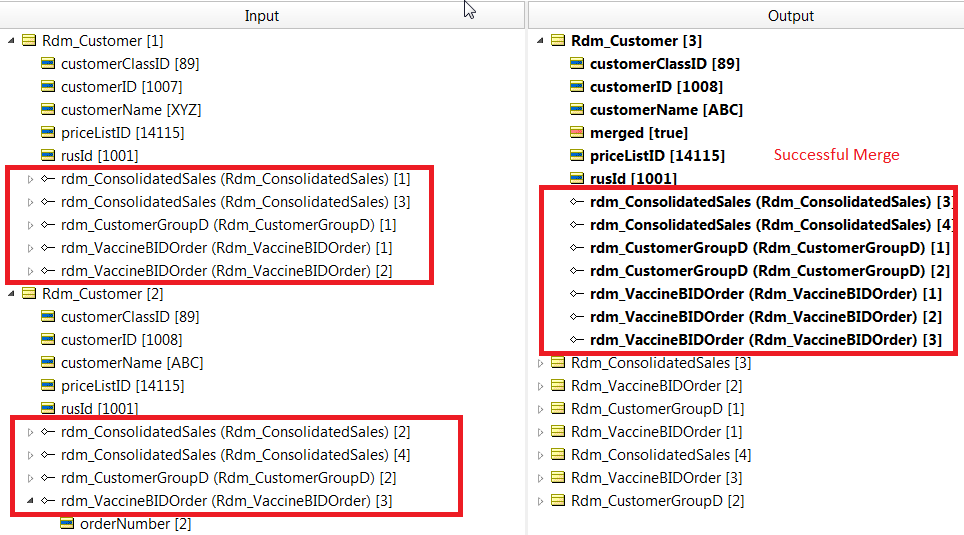Image resolution: width=964 pixels, height=535 pixels.
Task: Select Output merged [true] row text
Action: tap(639, 133)
